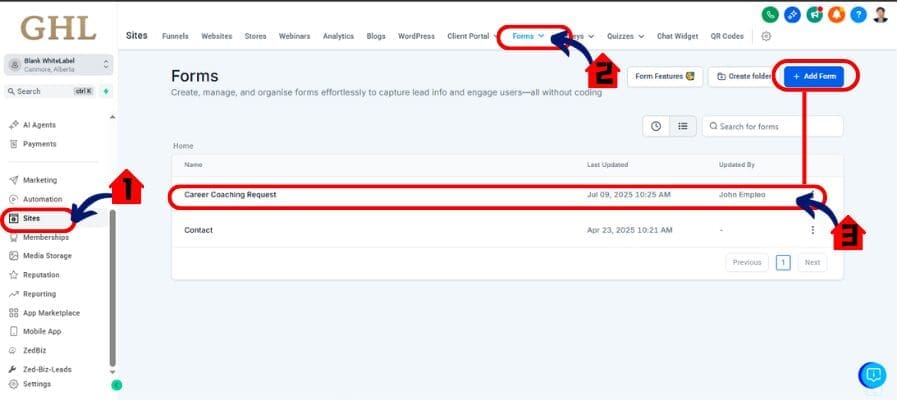Click the Search for forms field

click(773, 126)
